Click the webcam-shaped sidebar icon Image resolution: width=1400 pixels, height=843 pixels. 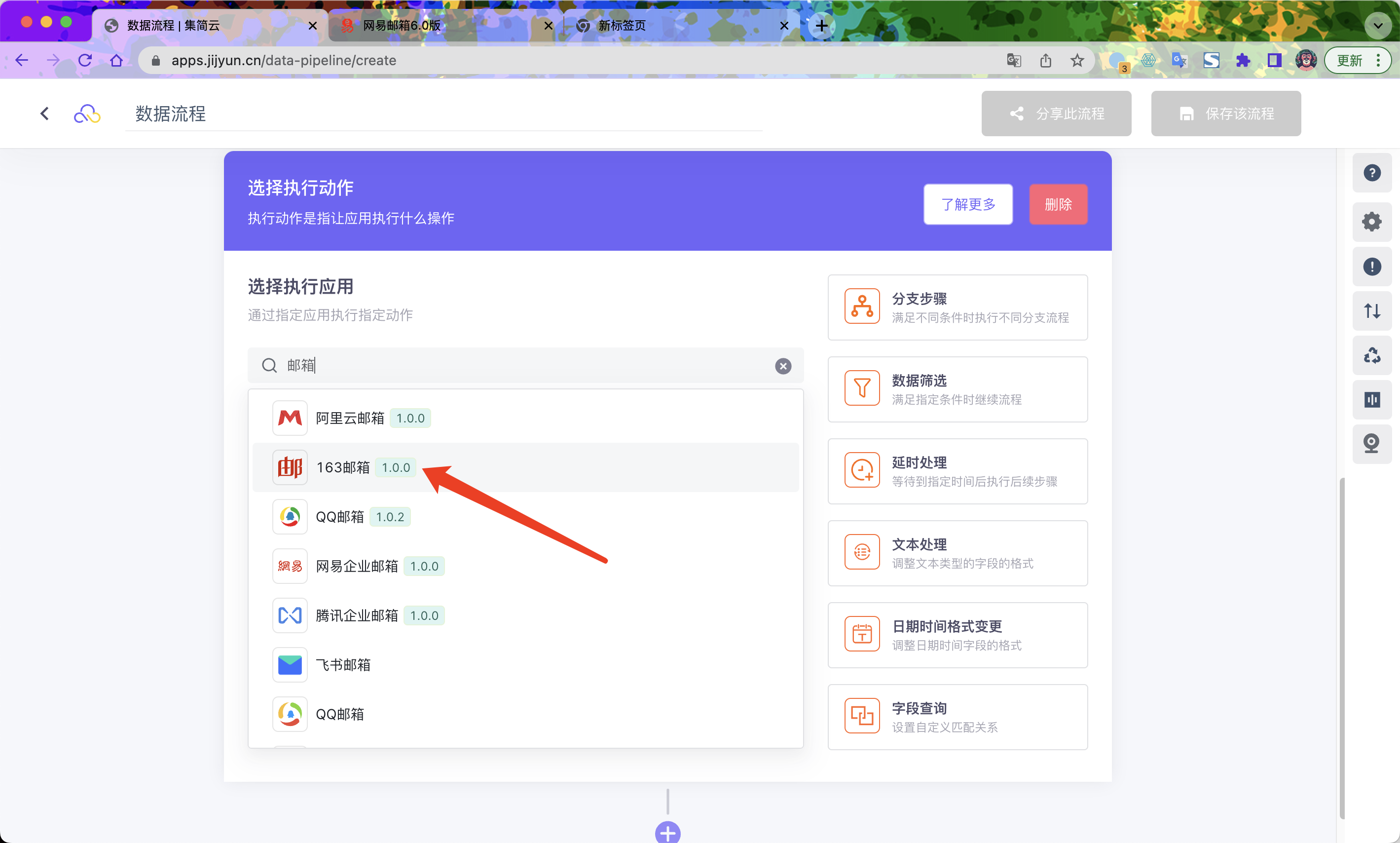click(x=1371, y=444)
